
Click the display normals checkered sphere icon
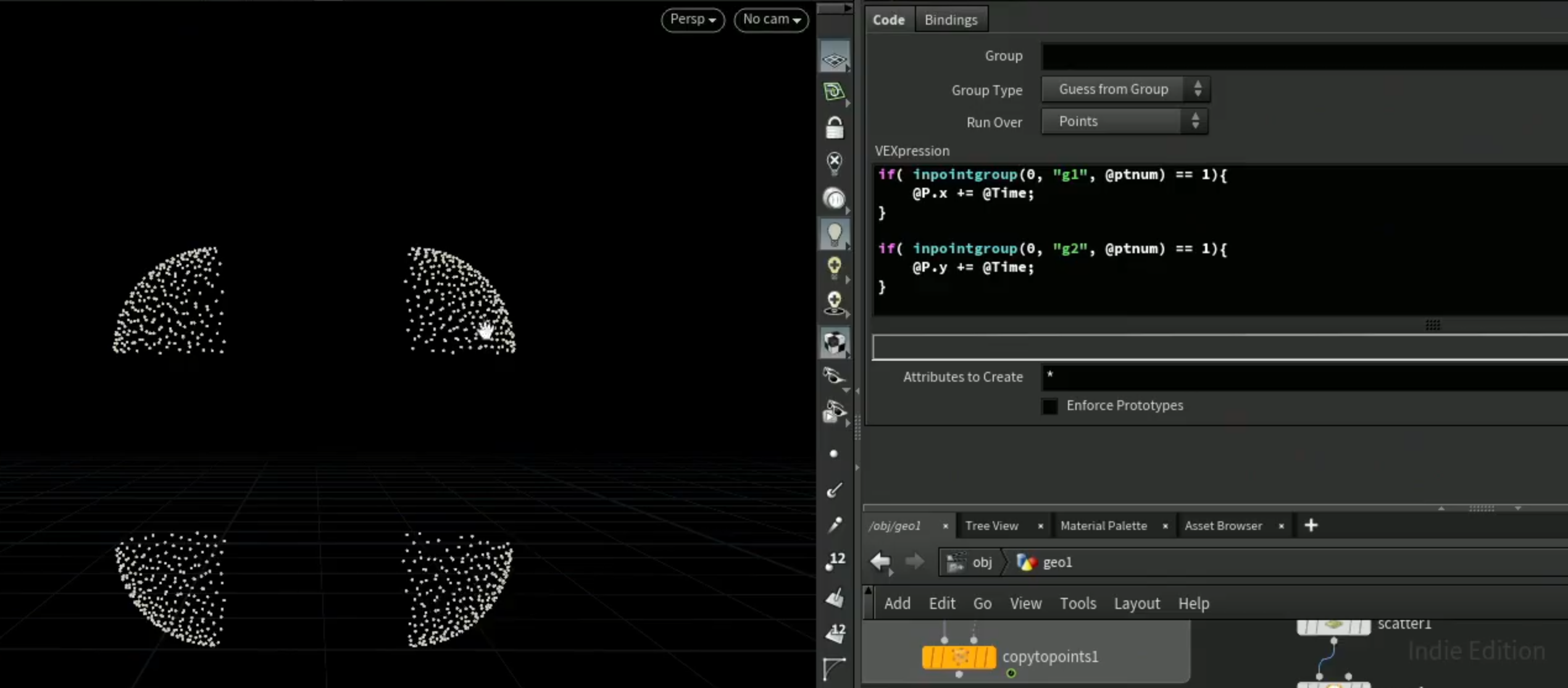pos(834,343)
